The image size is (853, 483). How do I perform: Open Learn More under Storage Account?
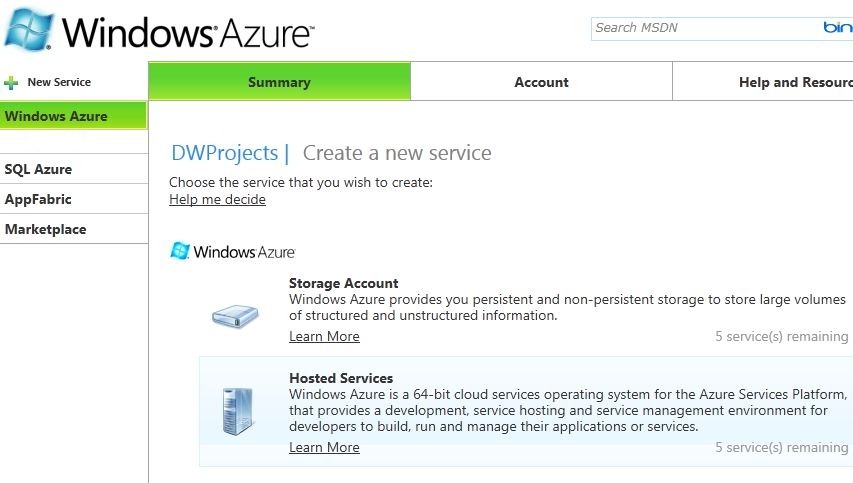click(x=324, y=337)
